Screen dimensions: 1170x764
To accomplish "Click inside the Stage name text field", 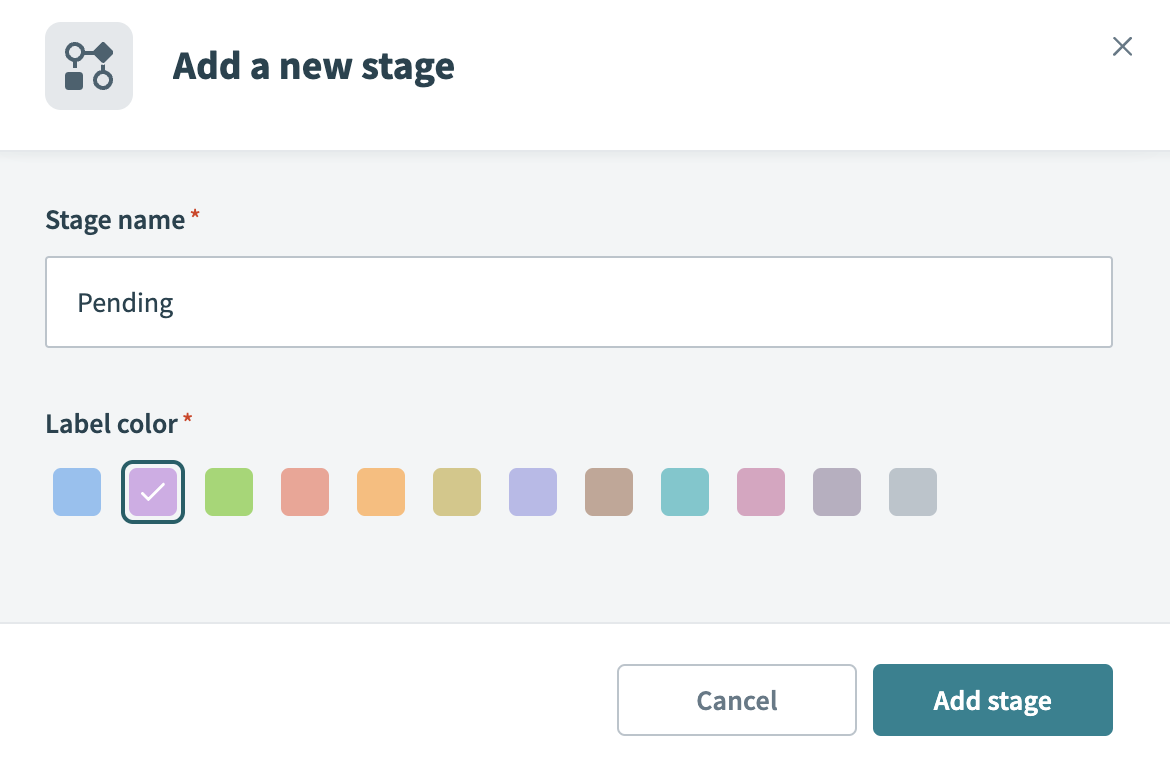I will point(578,302).
